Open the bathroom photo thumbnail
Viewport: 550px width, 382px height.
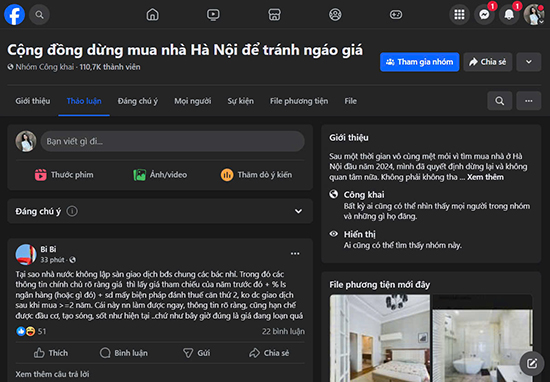[482, 338]
